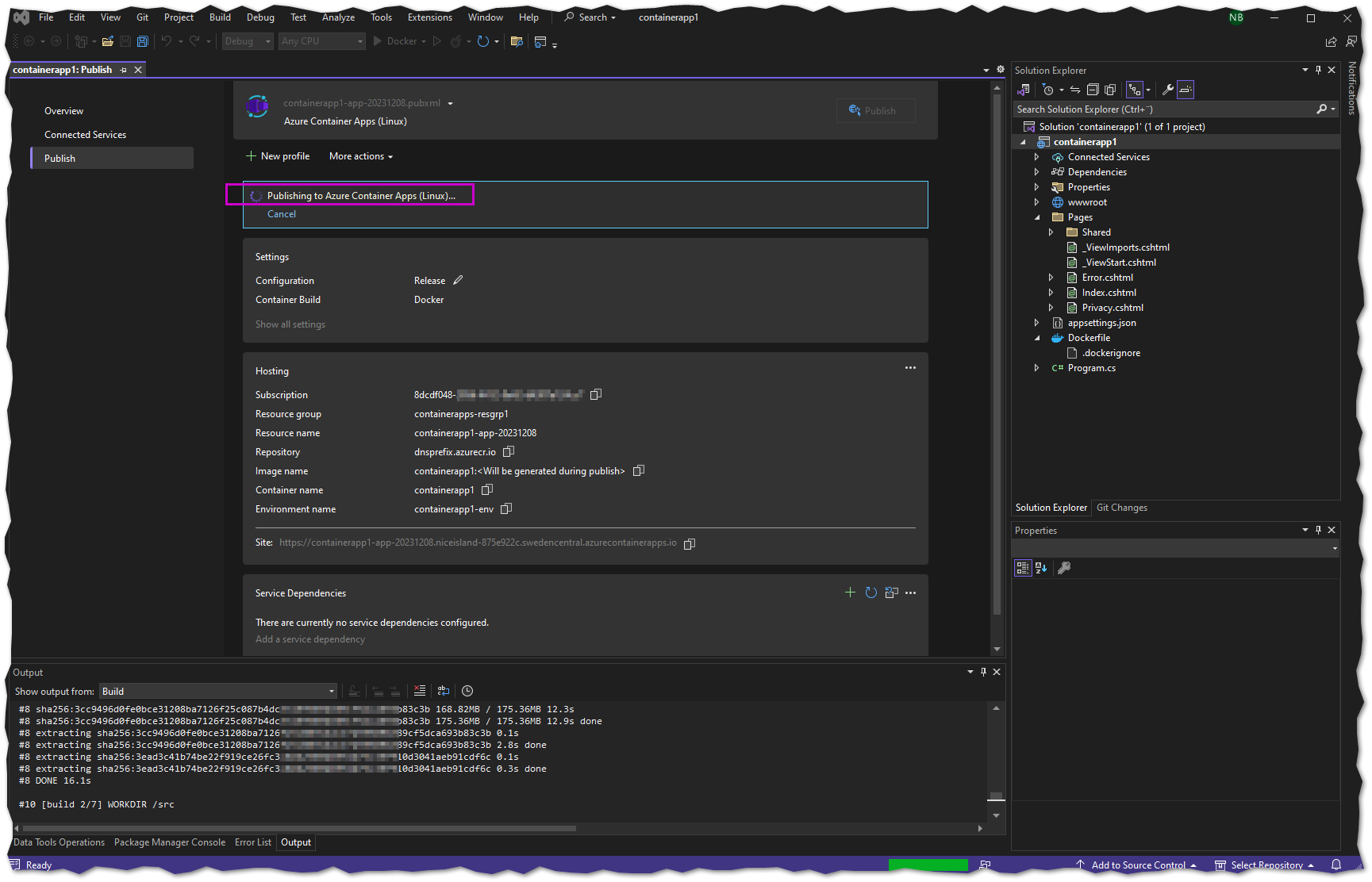Collapse the Pages folder node
Image resolution: width=1372 pixels, height=882 pixels.
pyautogui.click(x=1036, y=217)
